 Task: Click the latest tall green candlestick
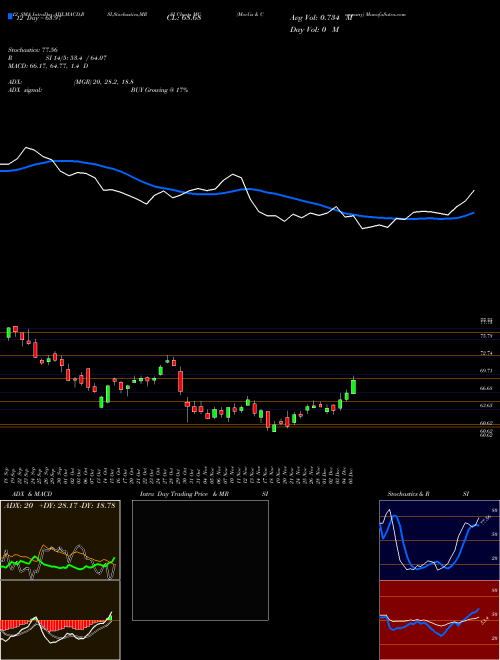354,387
